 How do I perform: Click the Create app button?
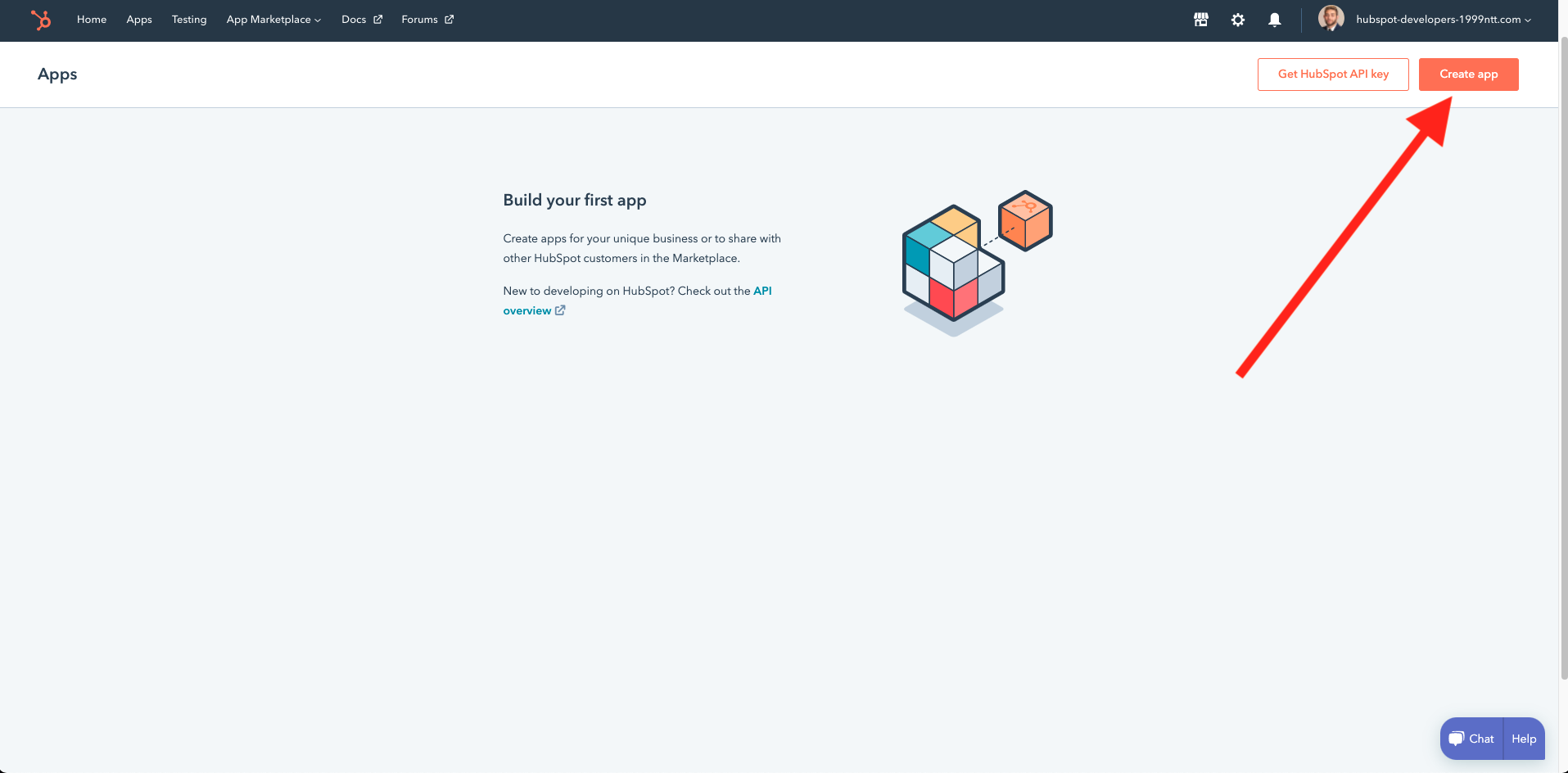point(1469,75)
